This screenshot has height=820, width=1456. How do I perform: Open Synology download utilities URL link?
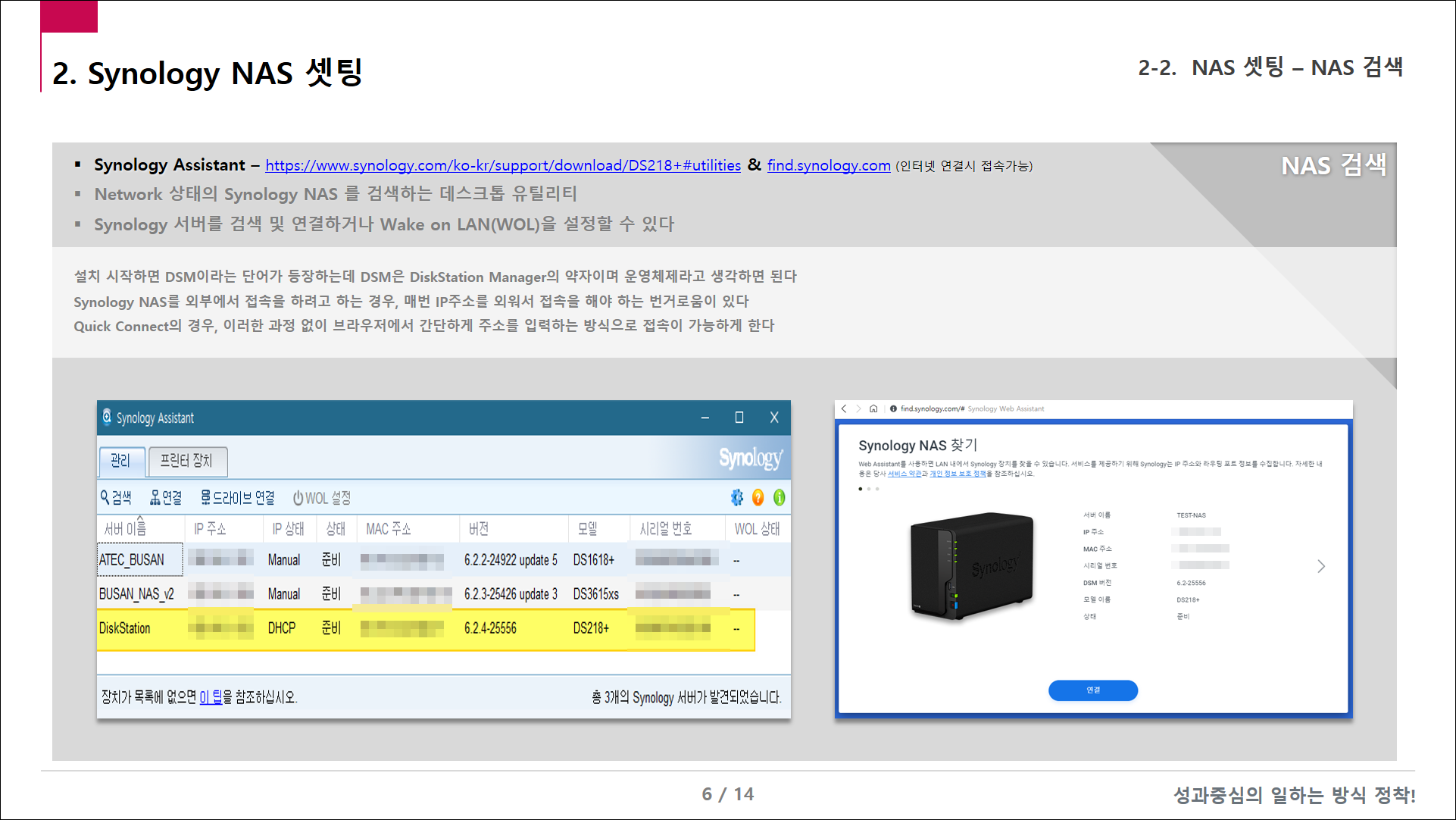pos(503,165)
